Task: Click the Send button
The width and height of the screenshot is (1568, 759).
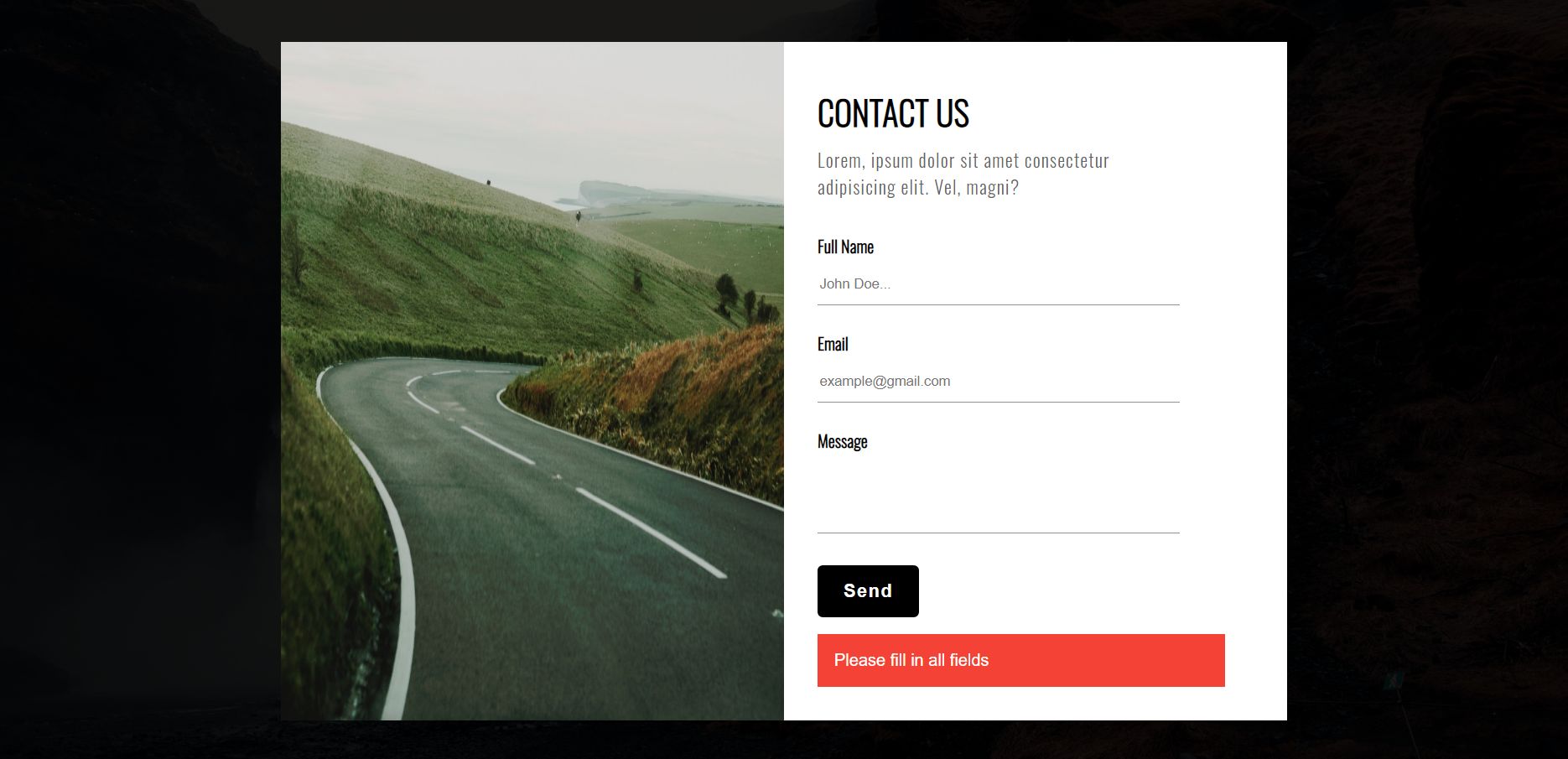Action: (x=868, y=591)
